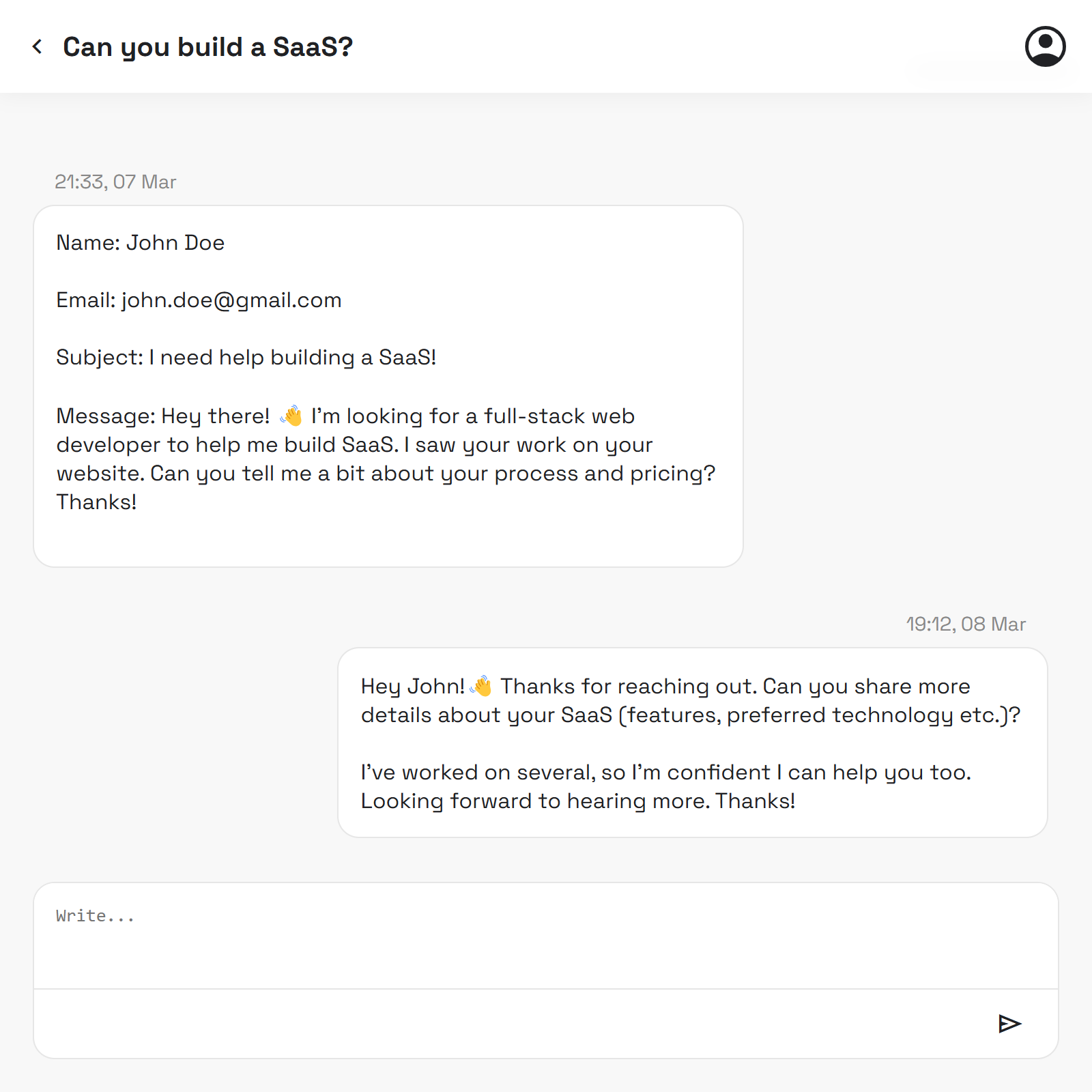1092x1092 pixels.
Task: Click the "19:12, 08 Mar" timestamp
Action: [966, 624]
